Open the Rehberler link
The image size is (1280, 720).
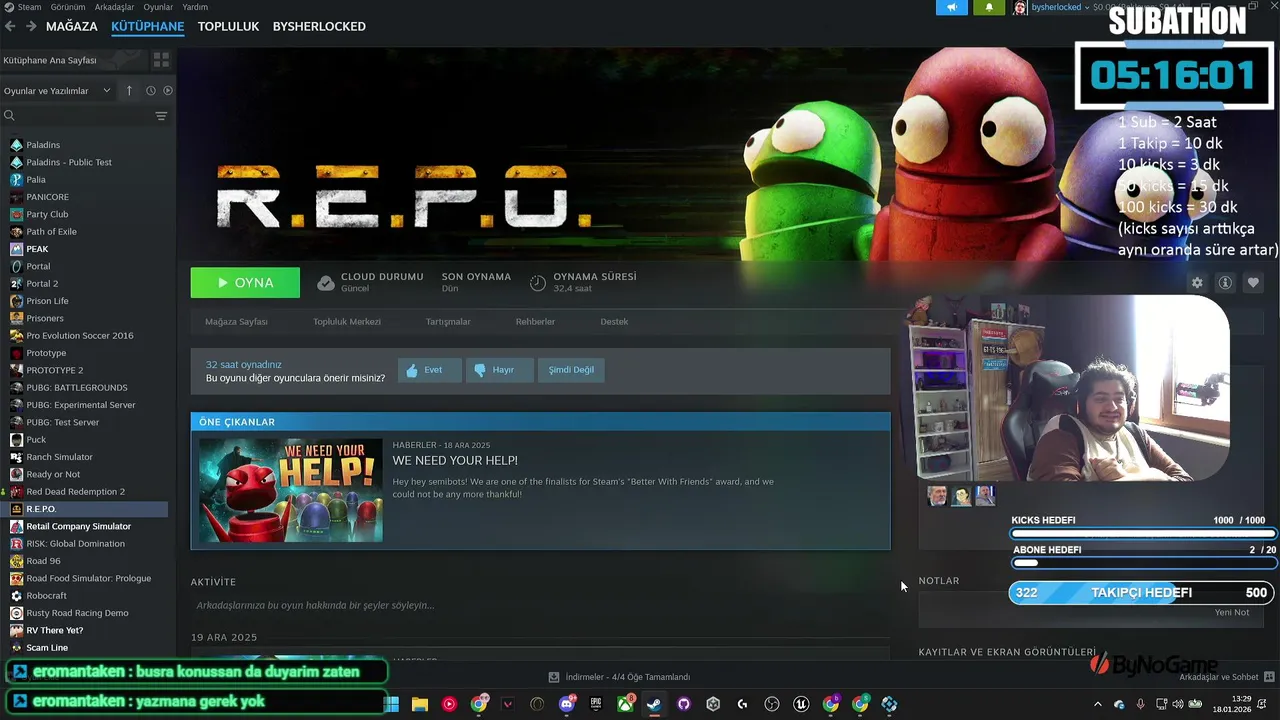click(x=535, y=322)
